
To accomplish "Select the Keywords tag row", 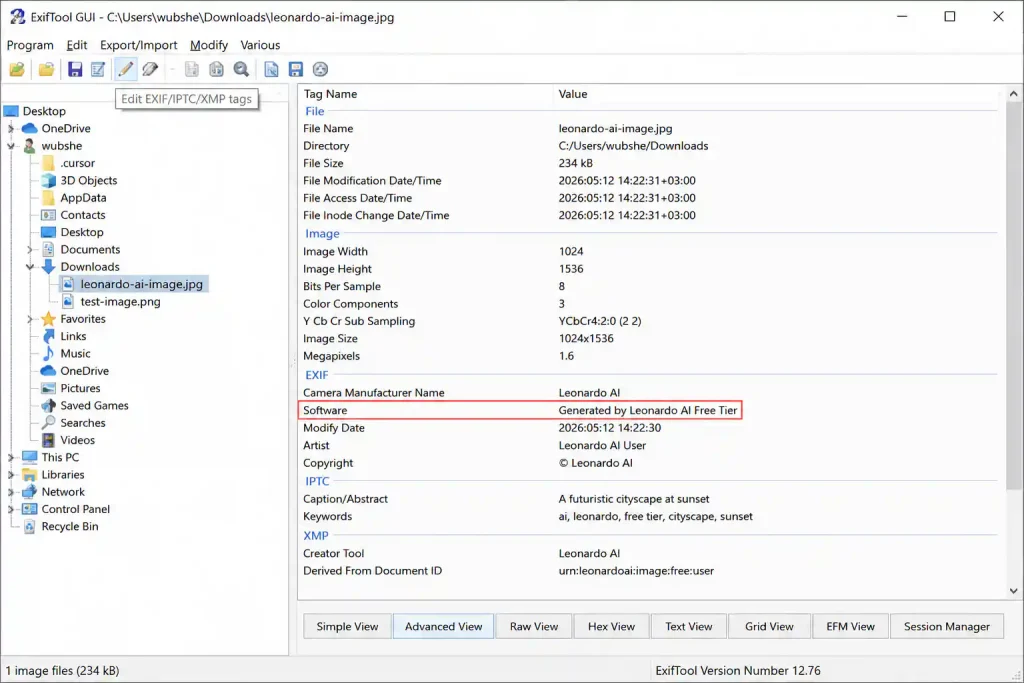I will pos(648,516).
